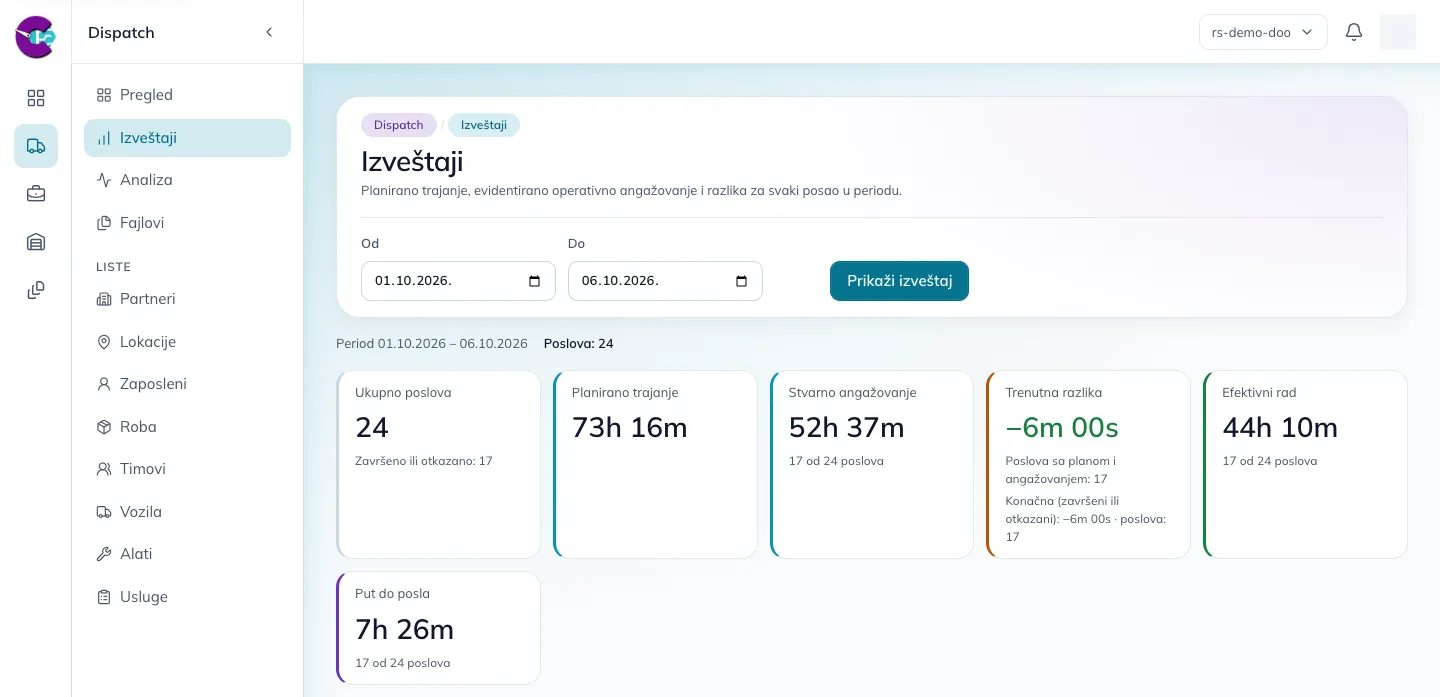Click the app logo icon
This screenshot has width=1440, height=697.
point(36,37)
